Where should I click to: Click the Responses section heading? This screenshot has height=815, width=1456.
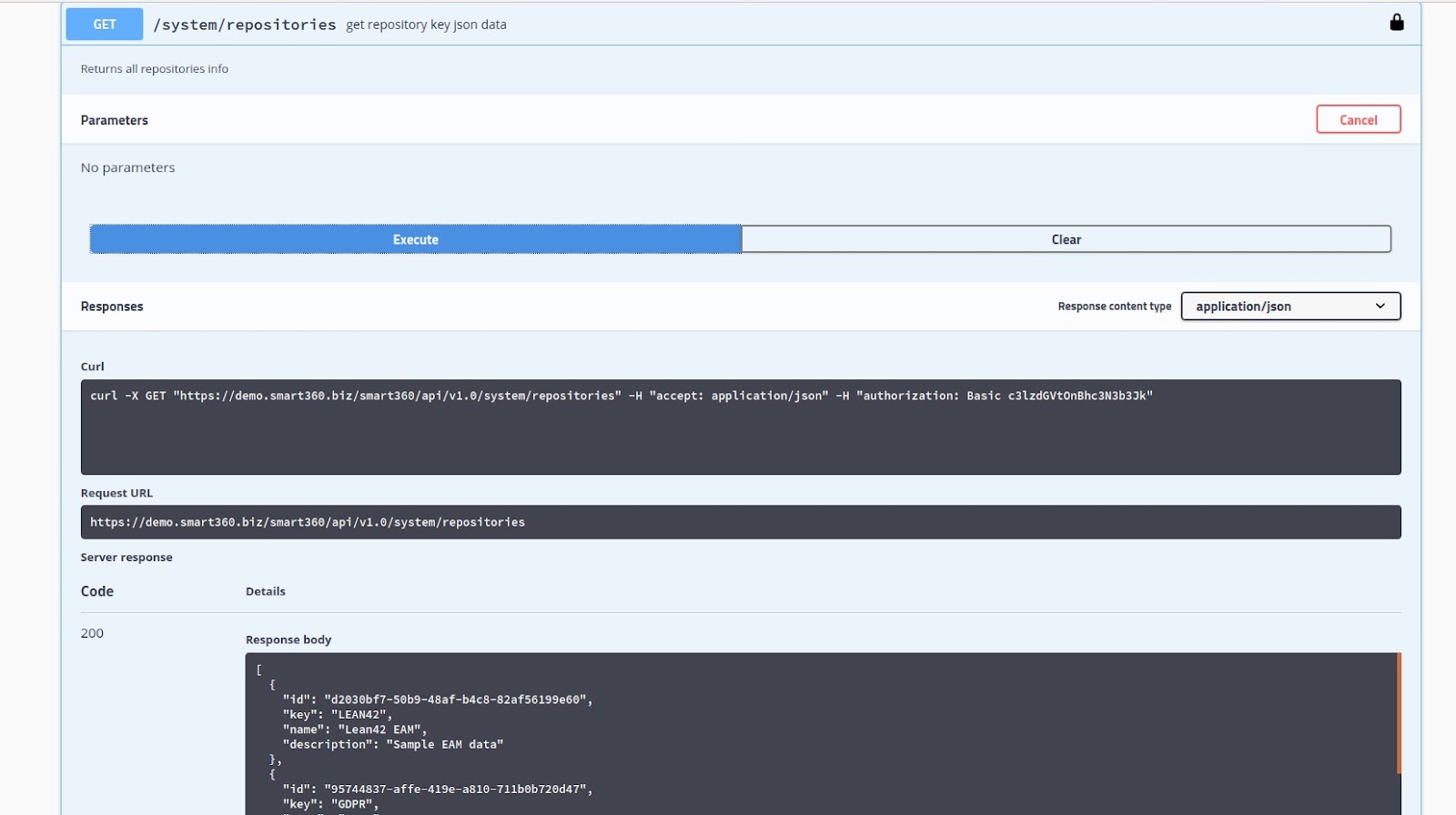112,307
